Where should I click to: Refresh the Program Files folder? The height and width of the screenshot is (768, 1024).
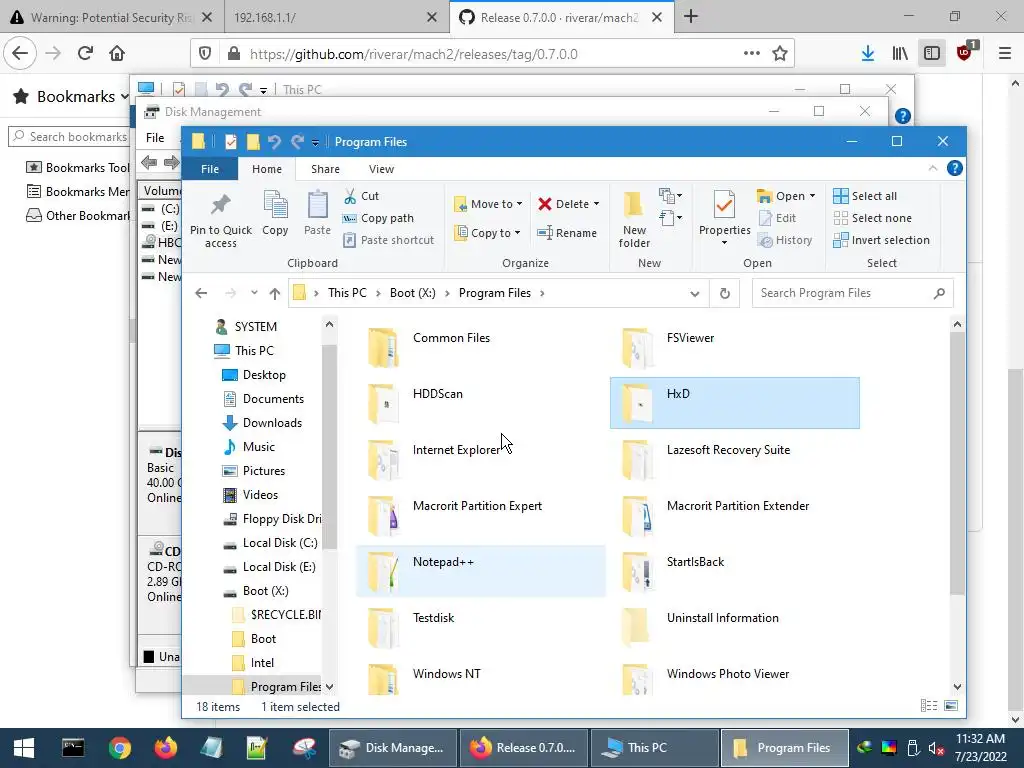click(x=724, y=293)
